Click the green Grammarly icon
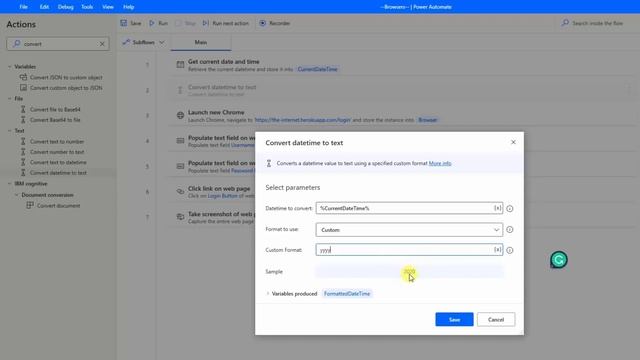The height and width of the screenshot is (360, 640). (559, 260)
